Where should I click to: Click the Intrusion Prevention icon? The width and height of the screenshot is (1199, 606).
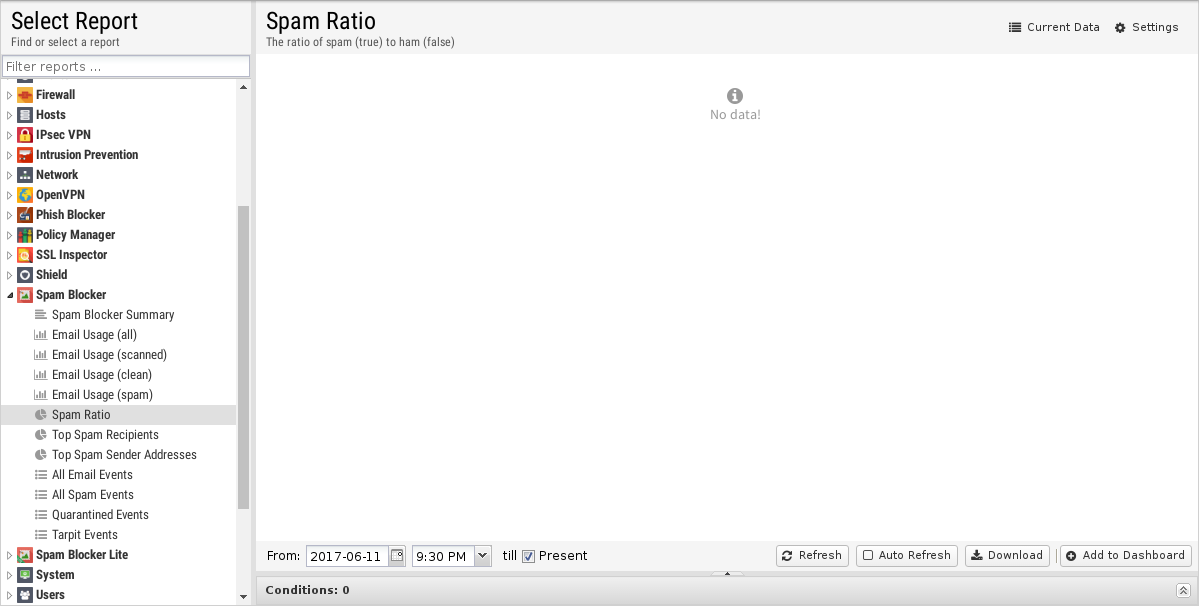(x=24, y=154)
